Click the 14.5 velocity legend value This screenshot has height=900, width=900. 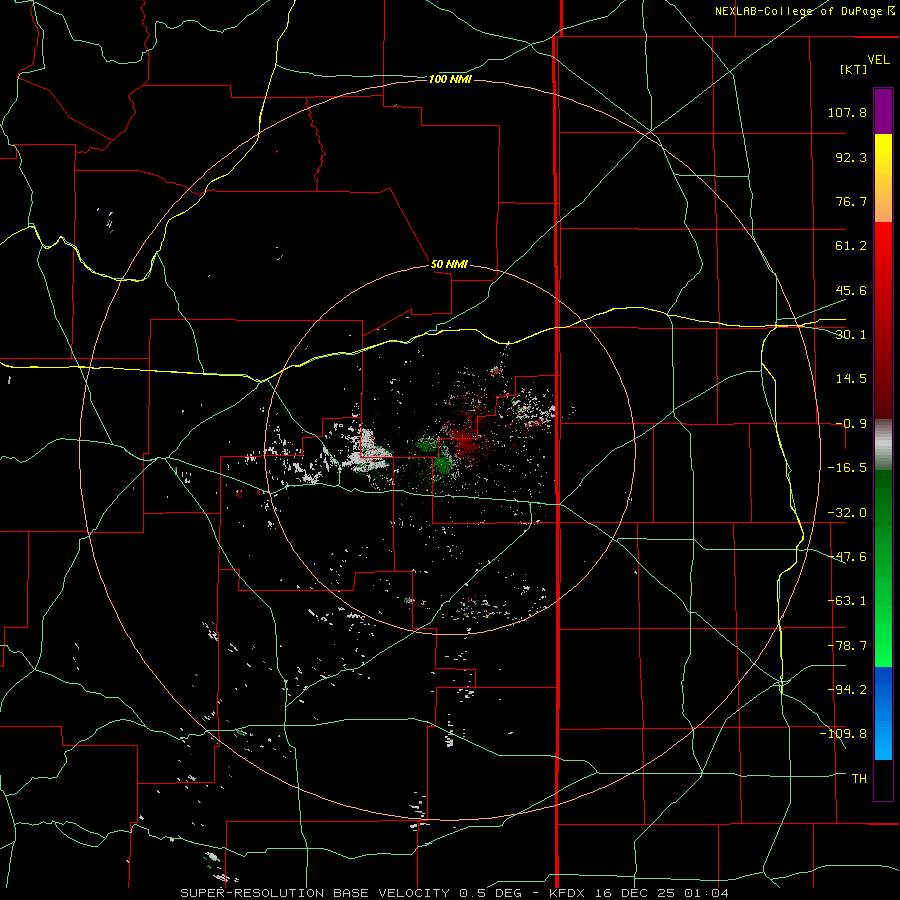[851, 379]
